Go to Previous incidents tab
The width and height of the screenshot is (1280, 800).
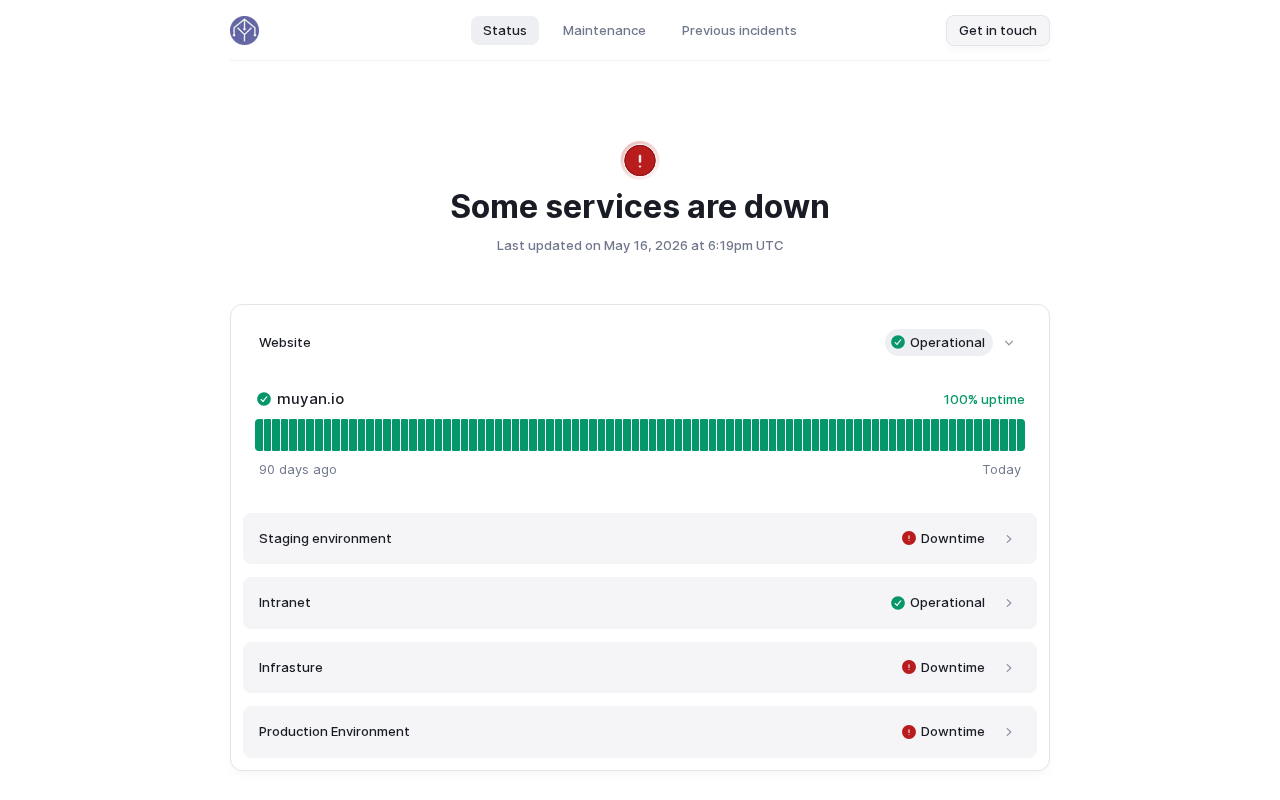click(739, 30)
